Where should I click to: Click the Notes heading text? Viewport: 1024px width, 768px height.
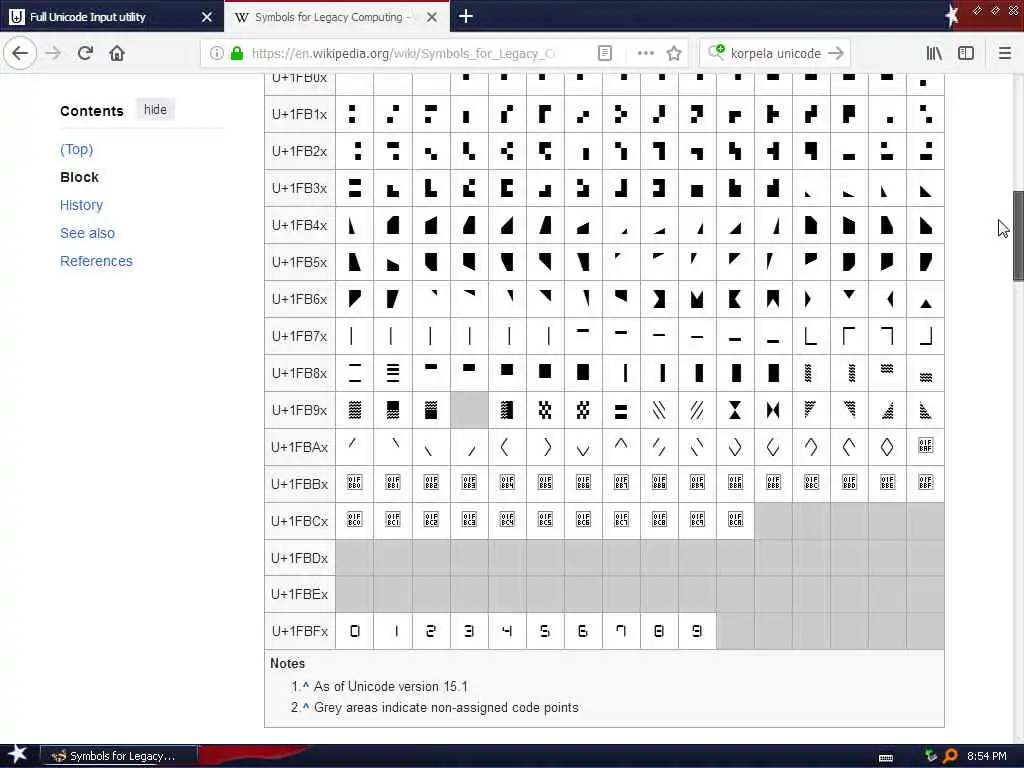(287, 664)
